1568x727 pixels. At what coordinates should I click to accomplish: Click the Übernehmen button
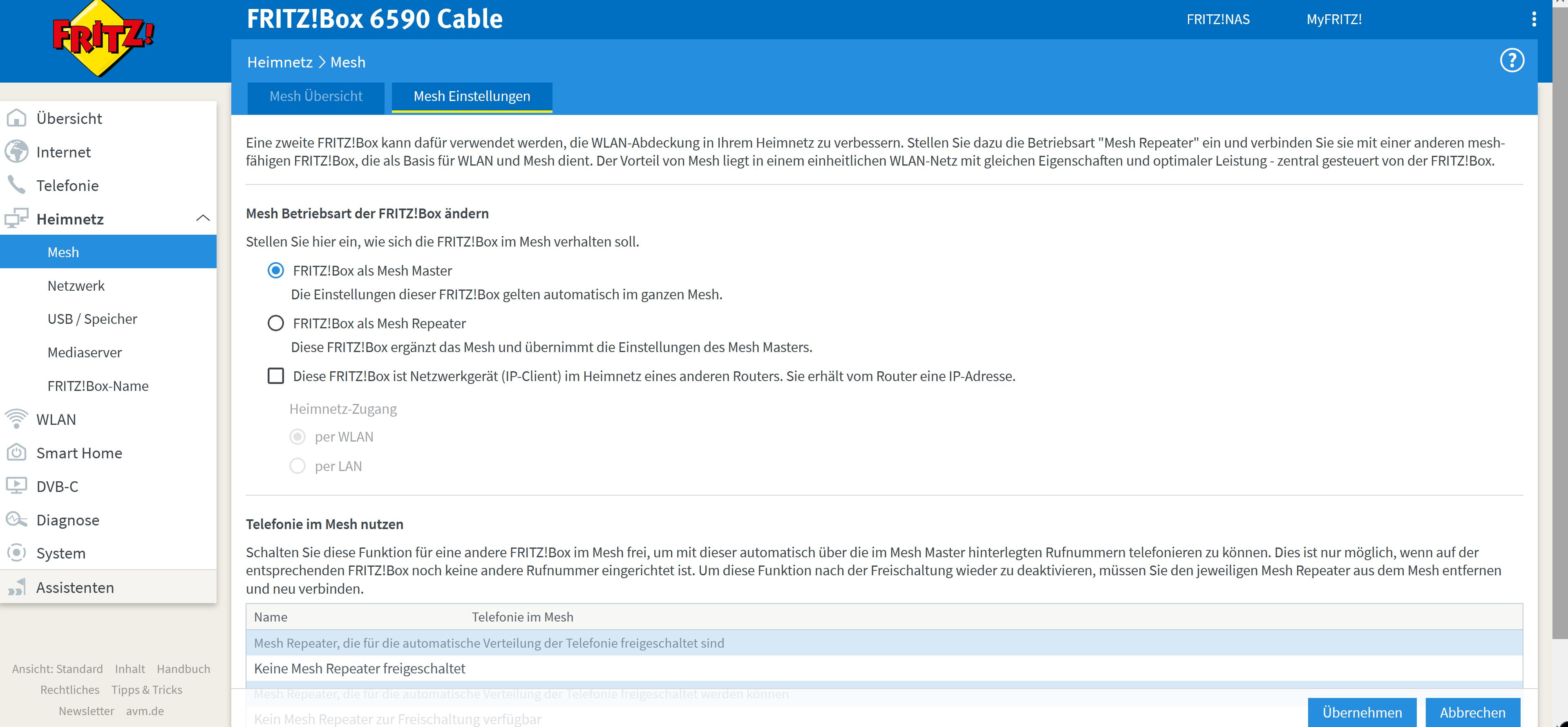(x=1362, y=712)
